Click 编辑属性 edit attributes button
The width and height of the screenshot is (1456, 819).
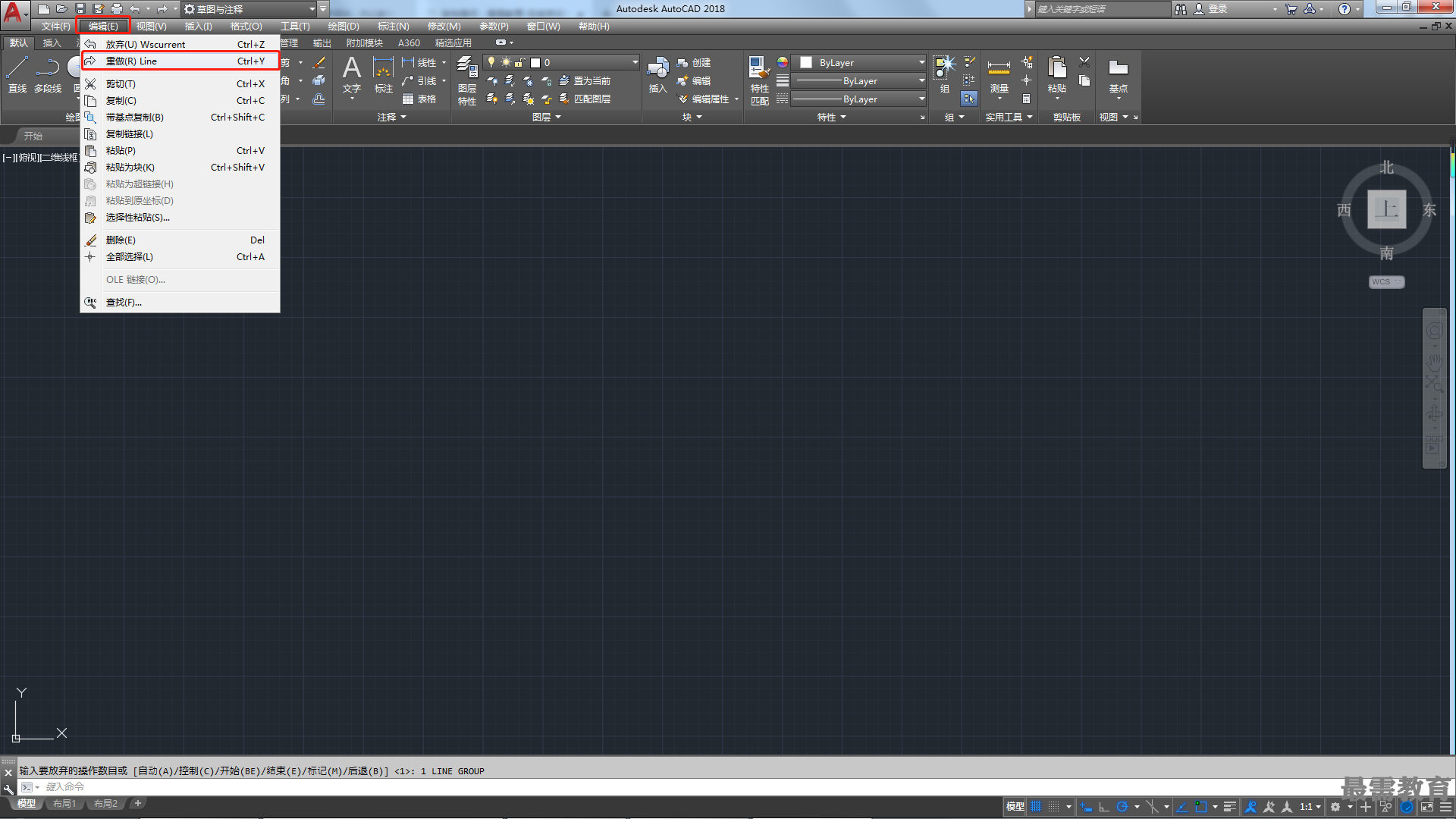coord(704,99)
